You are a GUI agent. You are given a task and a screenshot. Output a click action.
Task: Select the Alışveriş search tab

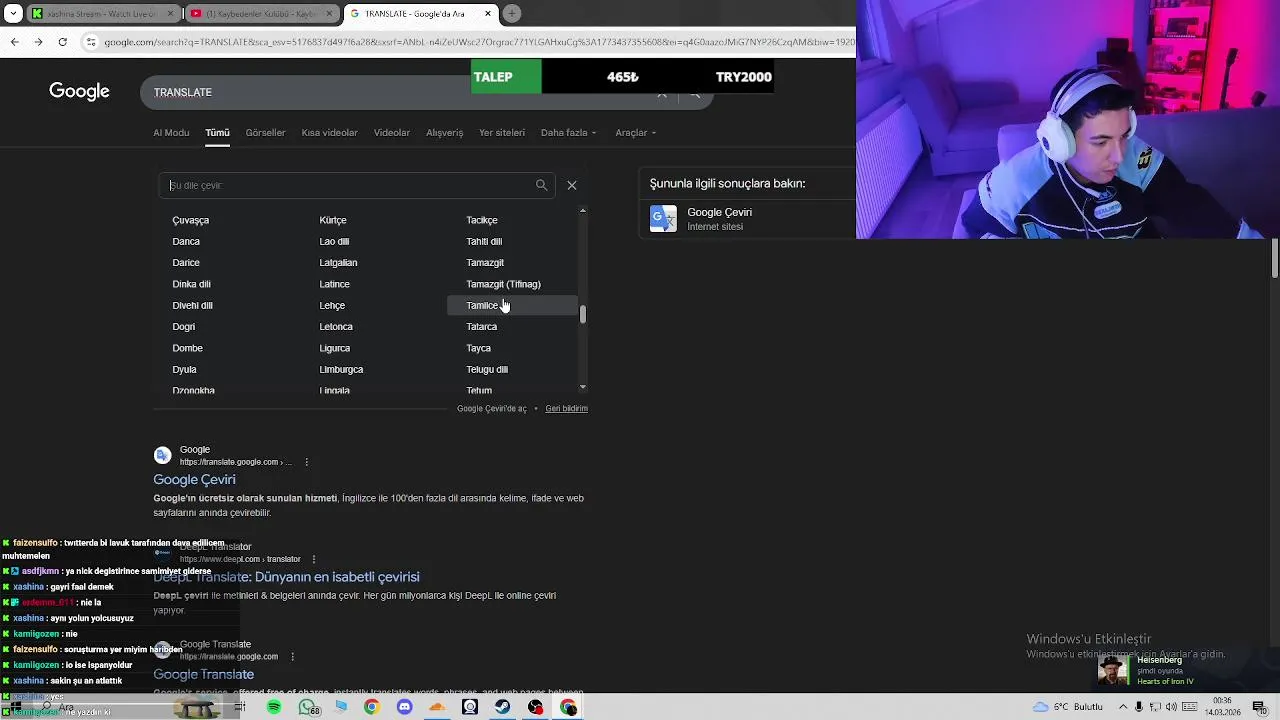(445, 133)
